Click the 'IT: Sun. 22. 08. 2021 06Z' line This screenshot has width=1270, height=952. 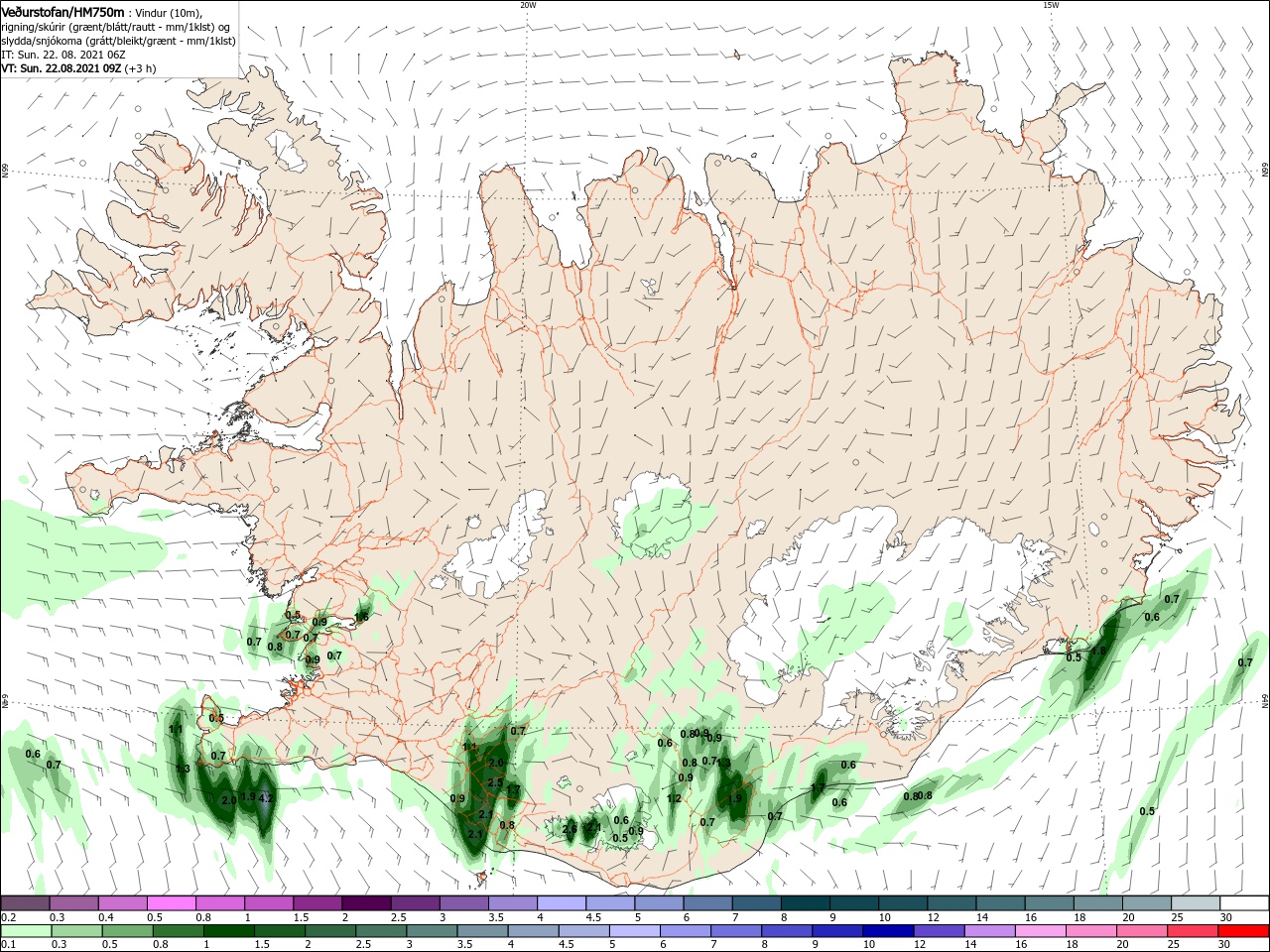(x=63, y=55)
